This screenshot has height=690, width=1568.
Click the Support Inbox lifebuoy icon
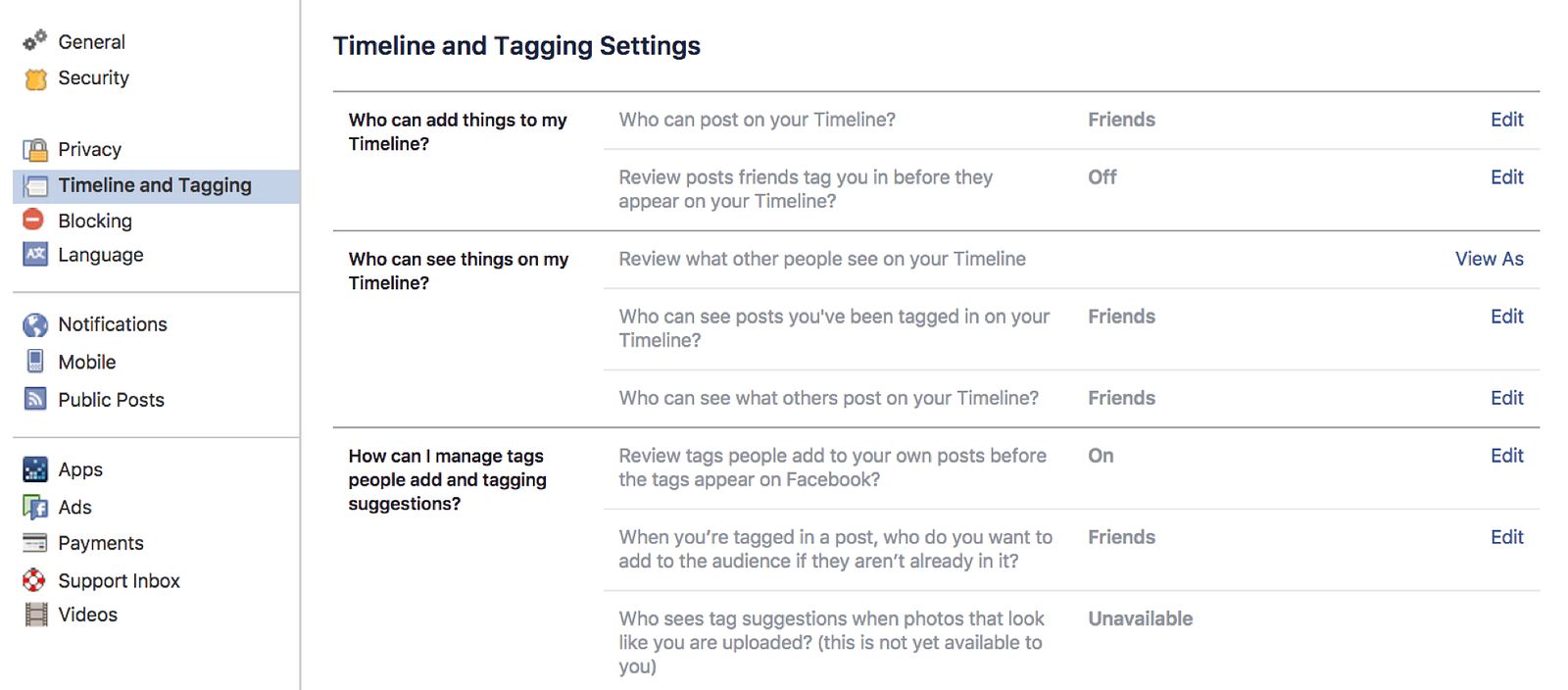coord(34,580)
